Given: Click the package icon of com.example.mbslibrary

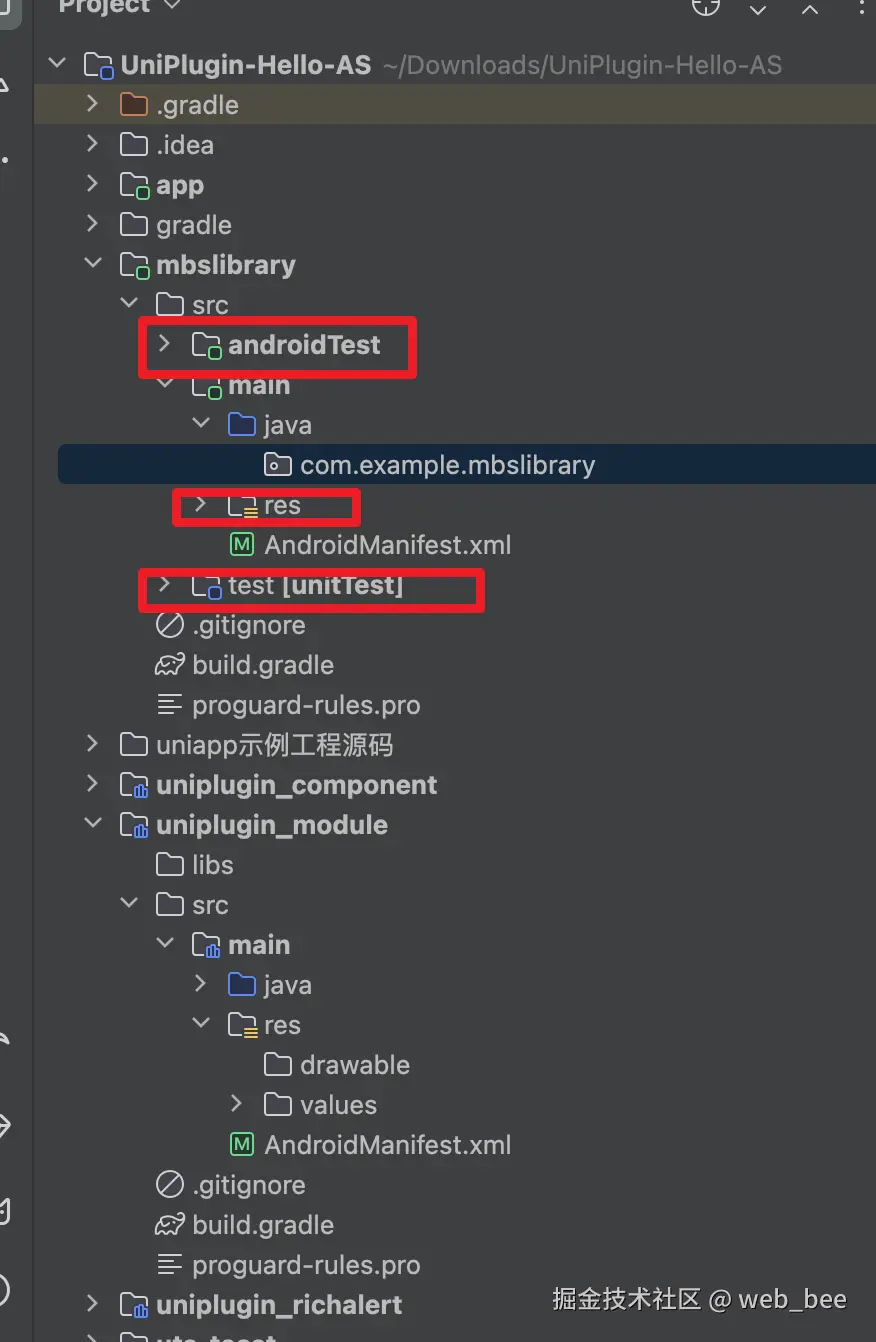Looking at the screenshot, I should coord(277,464).
